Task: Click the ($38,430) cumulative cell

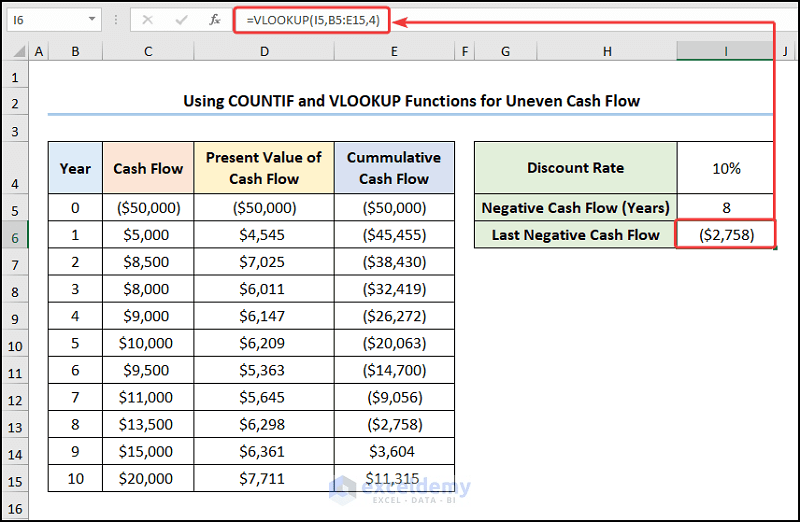Action: pyautogui.click(x=394, y=262)
